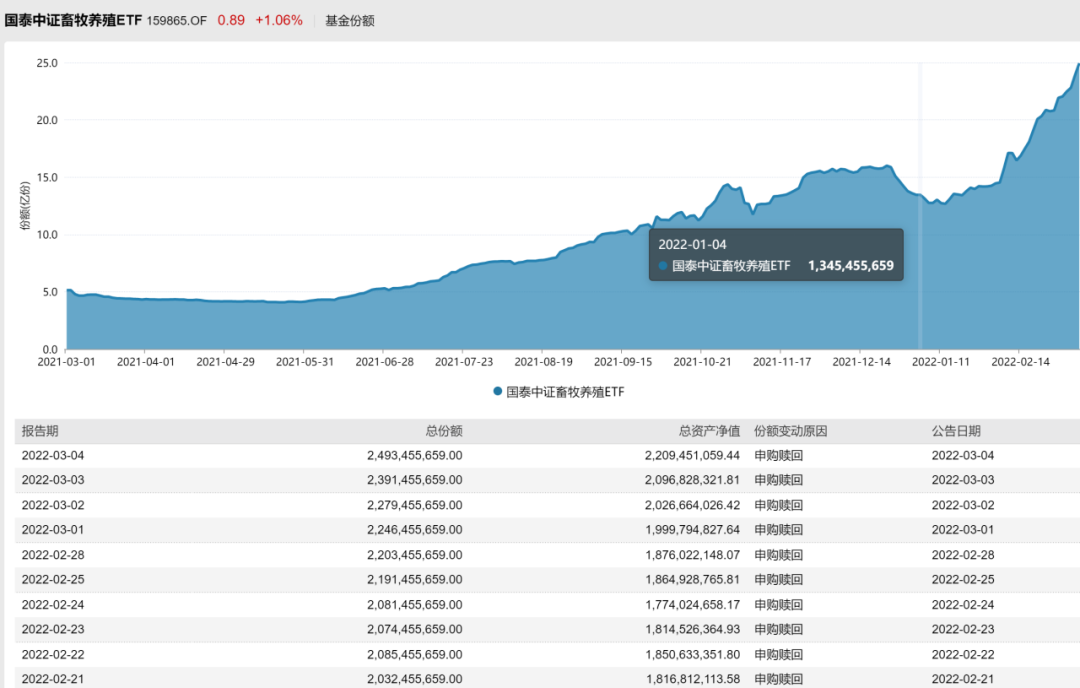This screenshot has width=1080, height=688.
Task: Click total shares 2,493,455,659.00
Action: 415,455
